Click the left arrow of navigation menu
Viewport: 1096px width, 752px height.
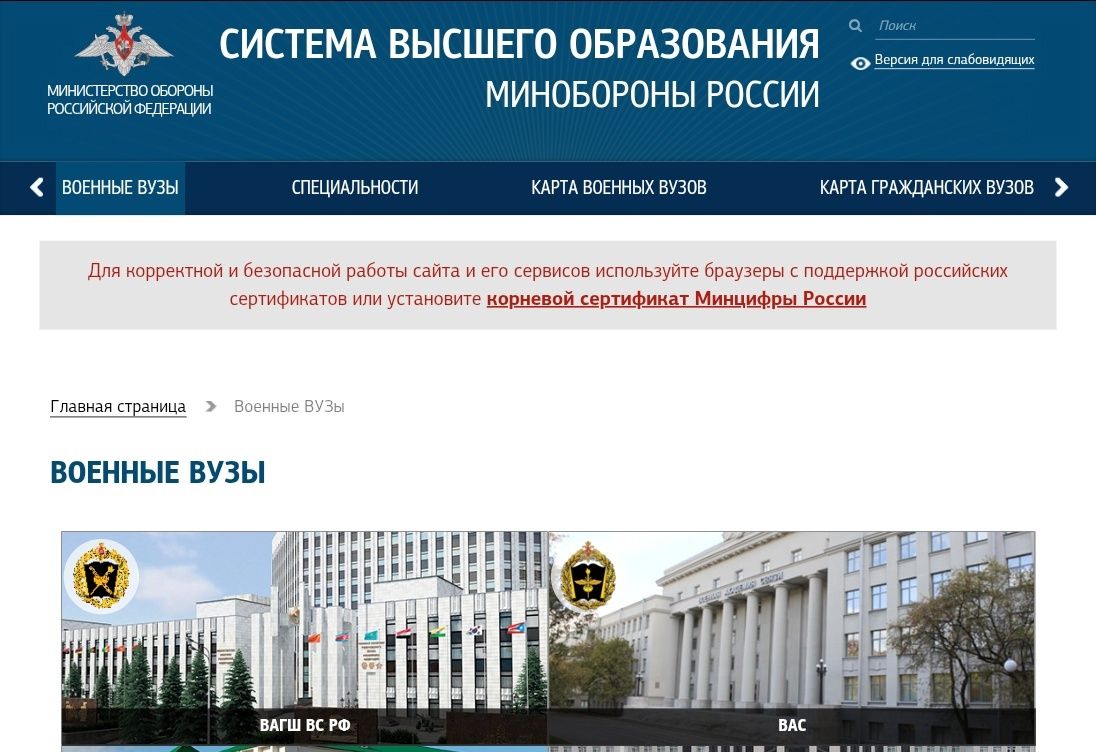point(37,187)
